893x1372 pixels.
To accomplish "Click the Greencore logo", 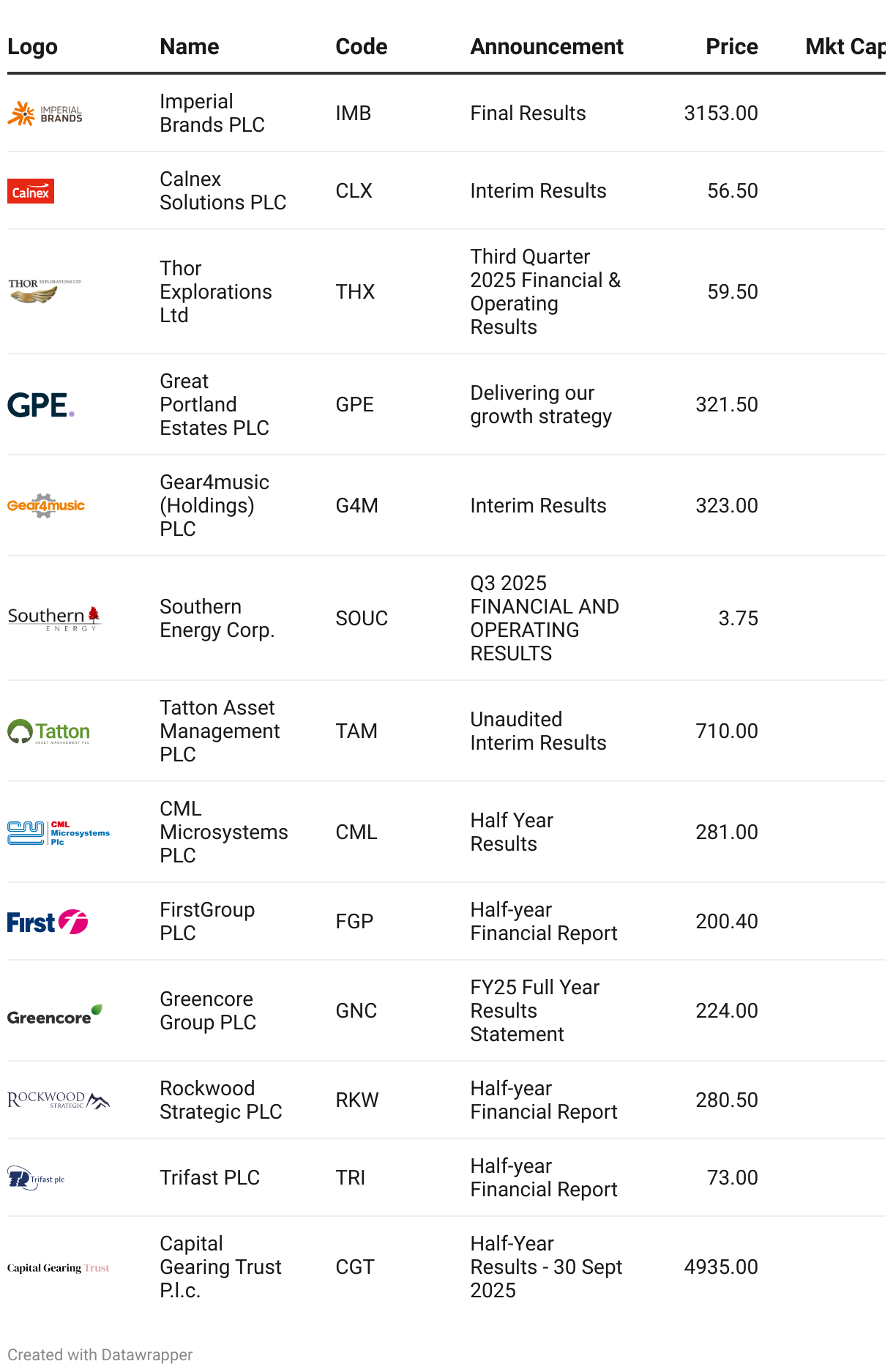I will coord(55,1015).
